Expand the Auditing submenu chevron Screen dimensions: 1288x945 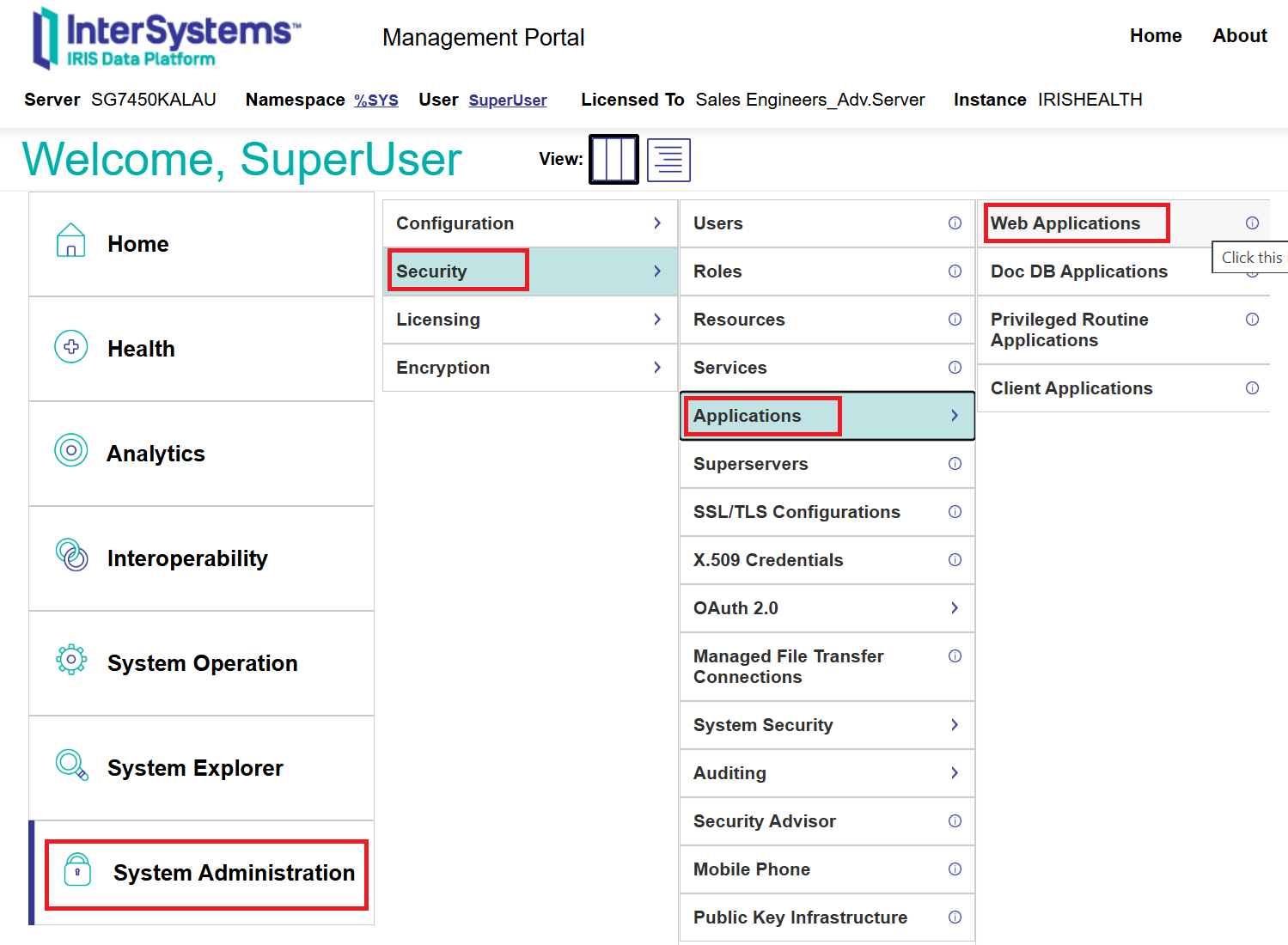point(955,773)
